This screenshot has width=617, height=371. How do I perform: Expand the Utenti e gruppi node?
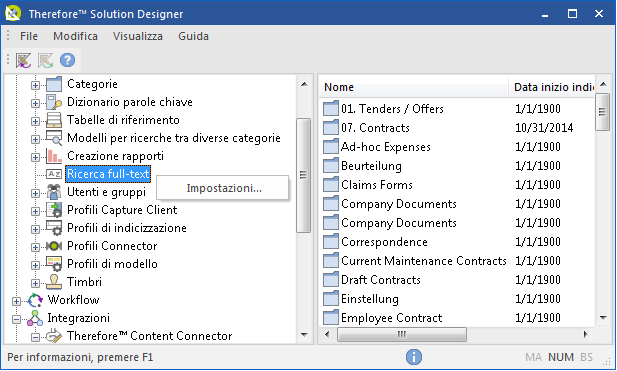[35, 193]
